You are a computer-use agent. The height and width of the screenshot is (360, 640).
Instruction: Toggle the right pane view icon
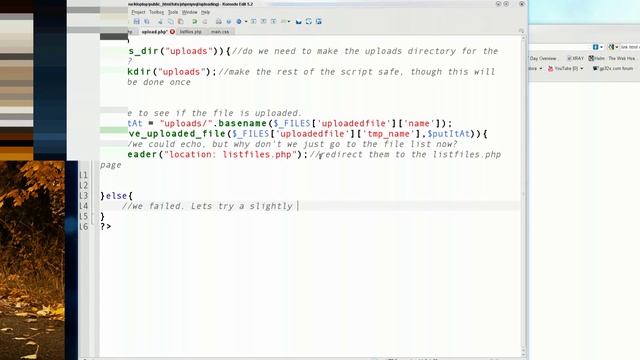point(273,21)
